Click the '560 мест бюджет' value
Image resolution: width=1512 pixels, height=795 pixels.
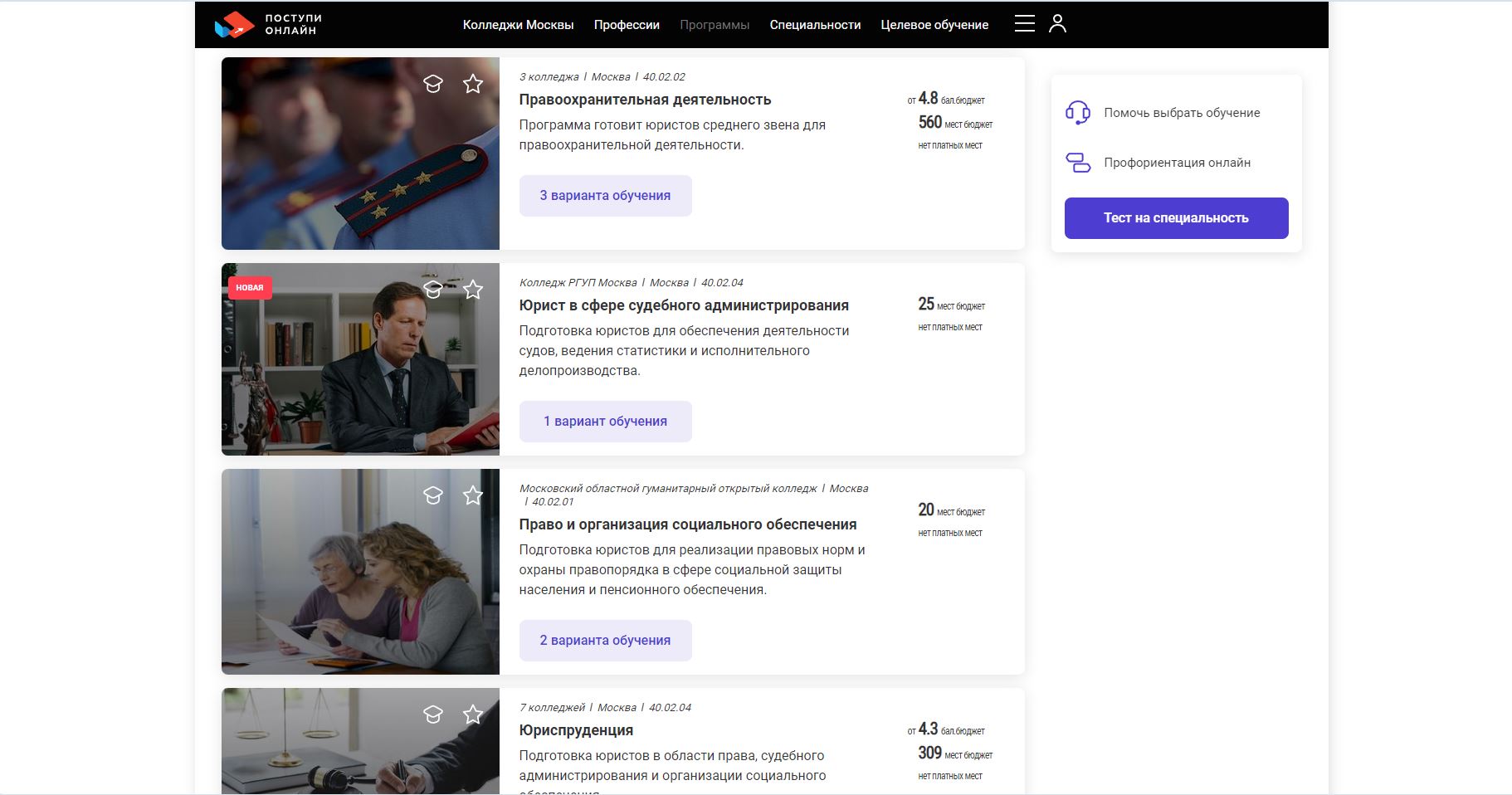coord(955,123)
